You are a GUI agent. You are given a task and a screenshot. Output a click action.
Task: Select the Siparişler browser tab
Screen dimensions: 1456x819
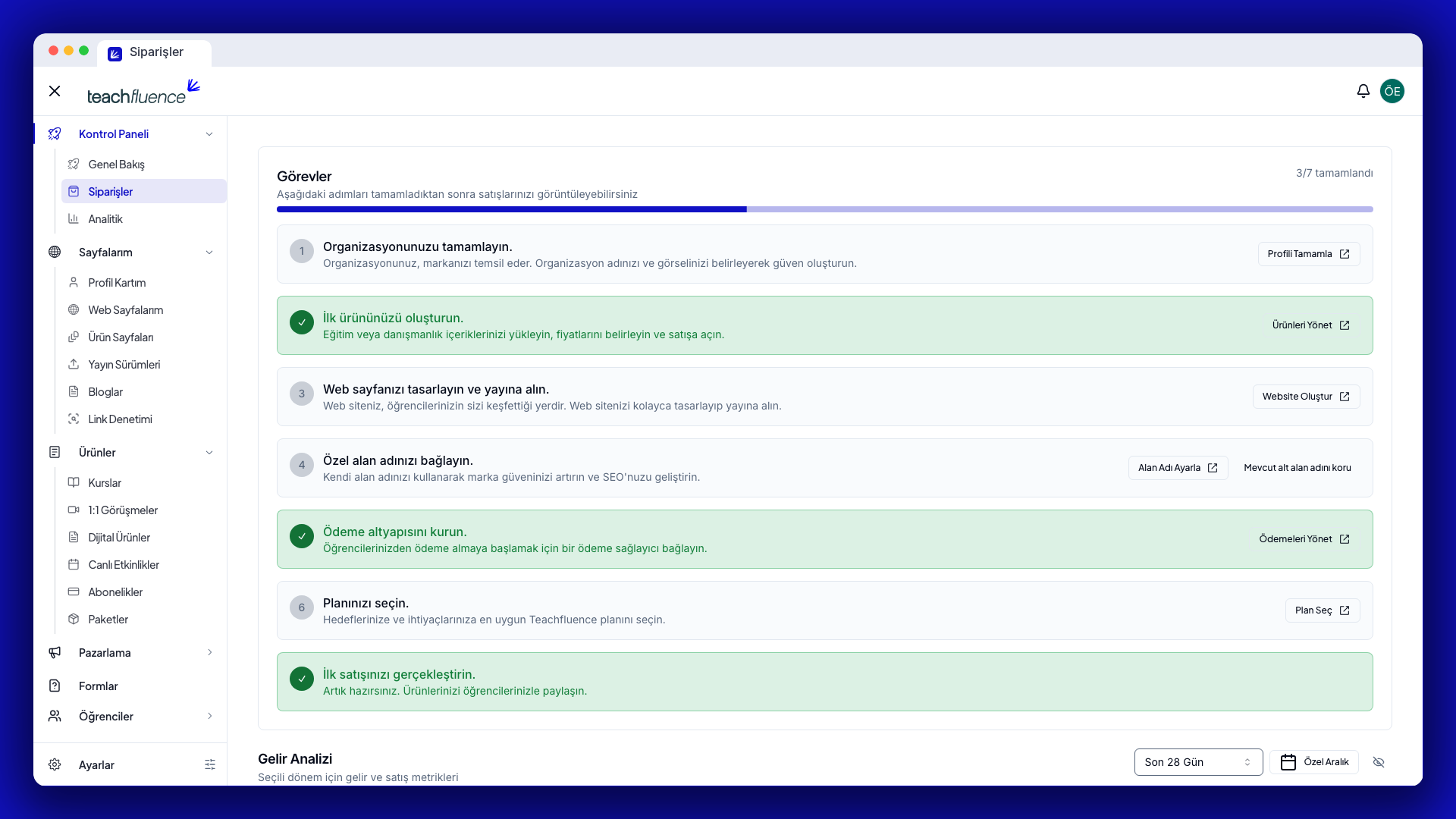[x=155, y=52]
